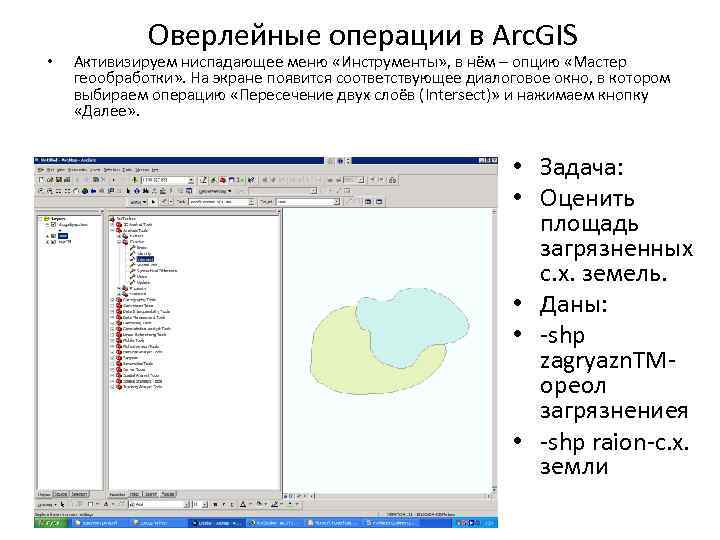
Task: Click the Zoom In tool
Action: [x=40, y=191]
